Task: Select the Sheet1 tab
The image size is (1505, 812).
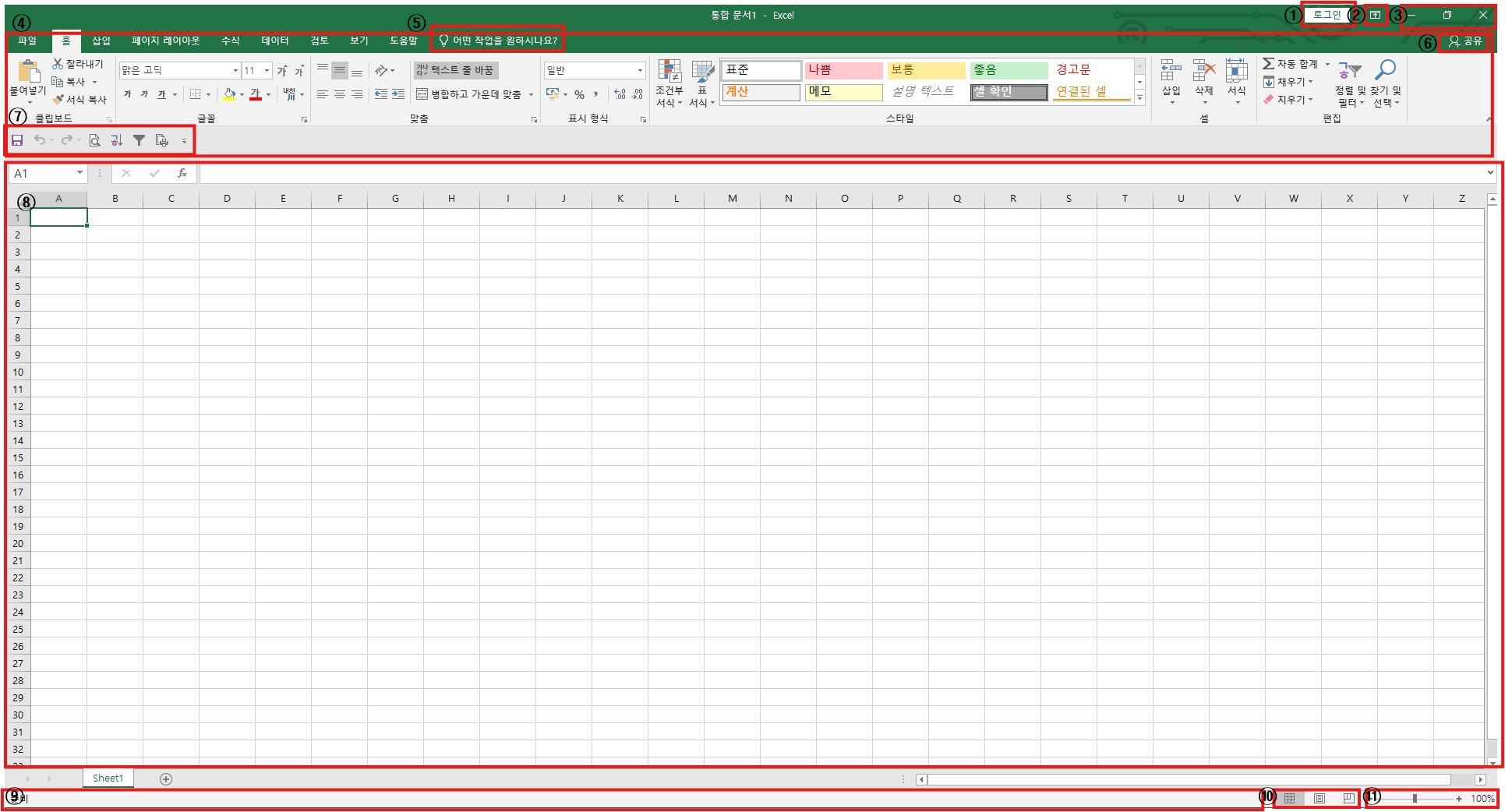Action: click(x=108, y=778)
